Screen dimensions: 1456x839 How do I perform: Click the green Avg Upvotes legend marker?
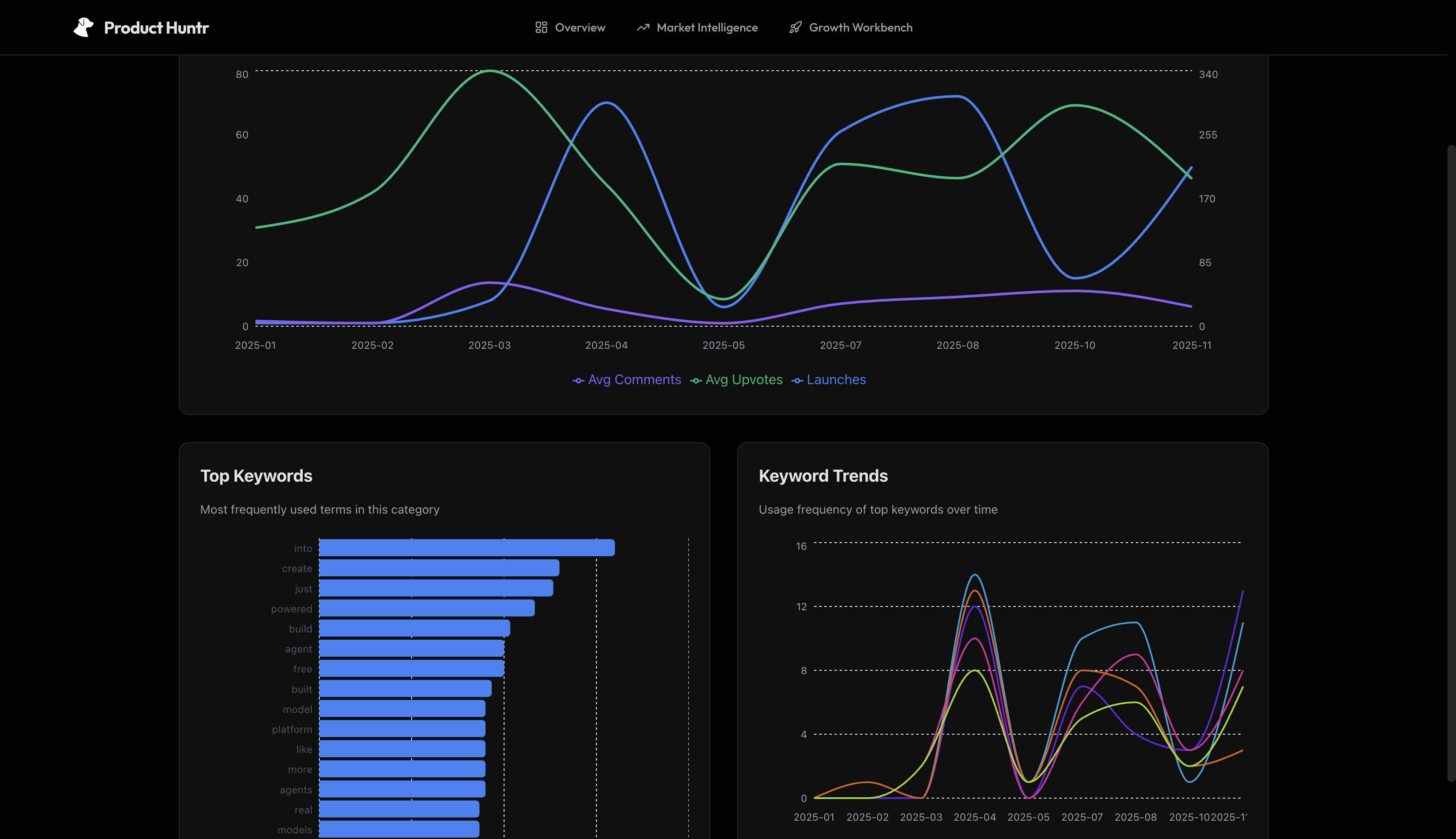pyautogui.click(x=696, y=380)
